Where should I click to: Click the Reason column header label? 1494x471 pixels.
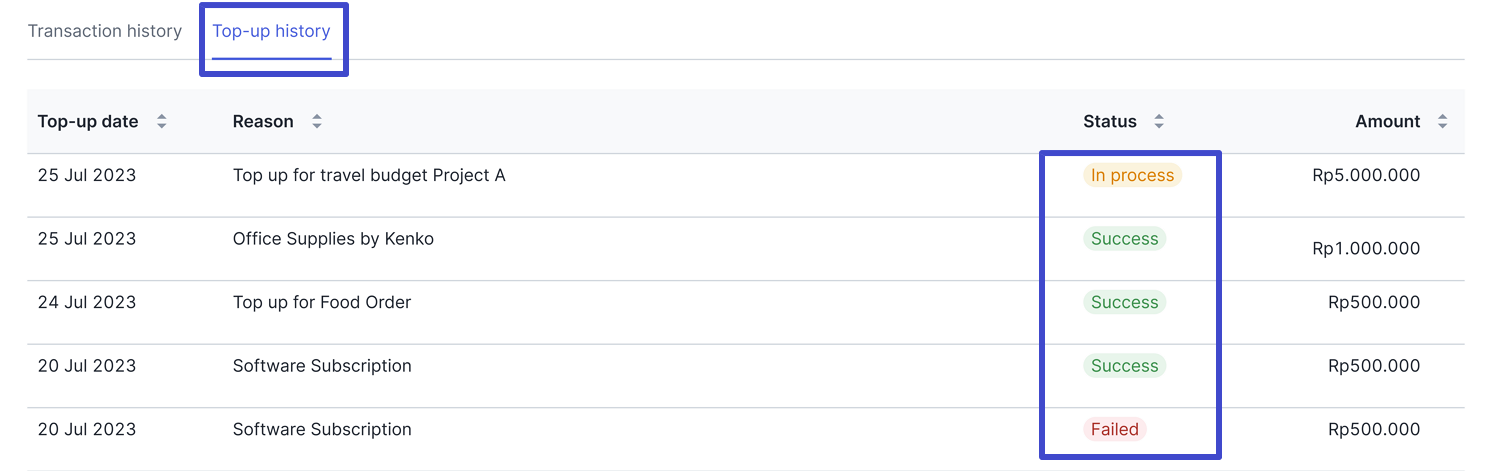[x=263, y=121]
